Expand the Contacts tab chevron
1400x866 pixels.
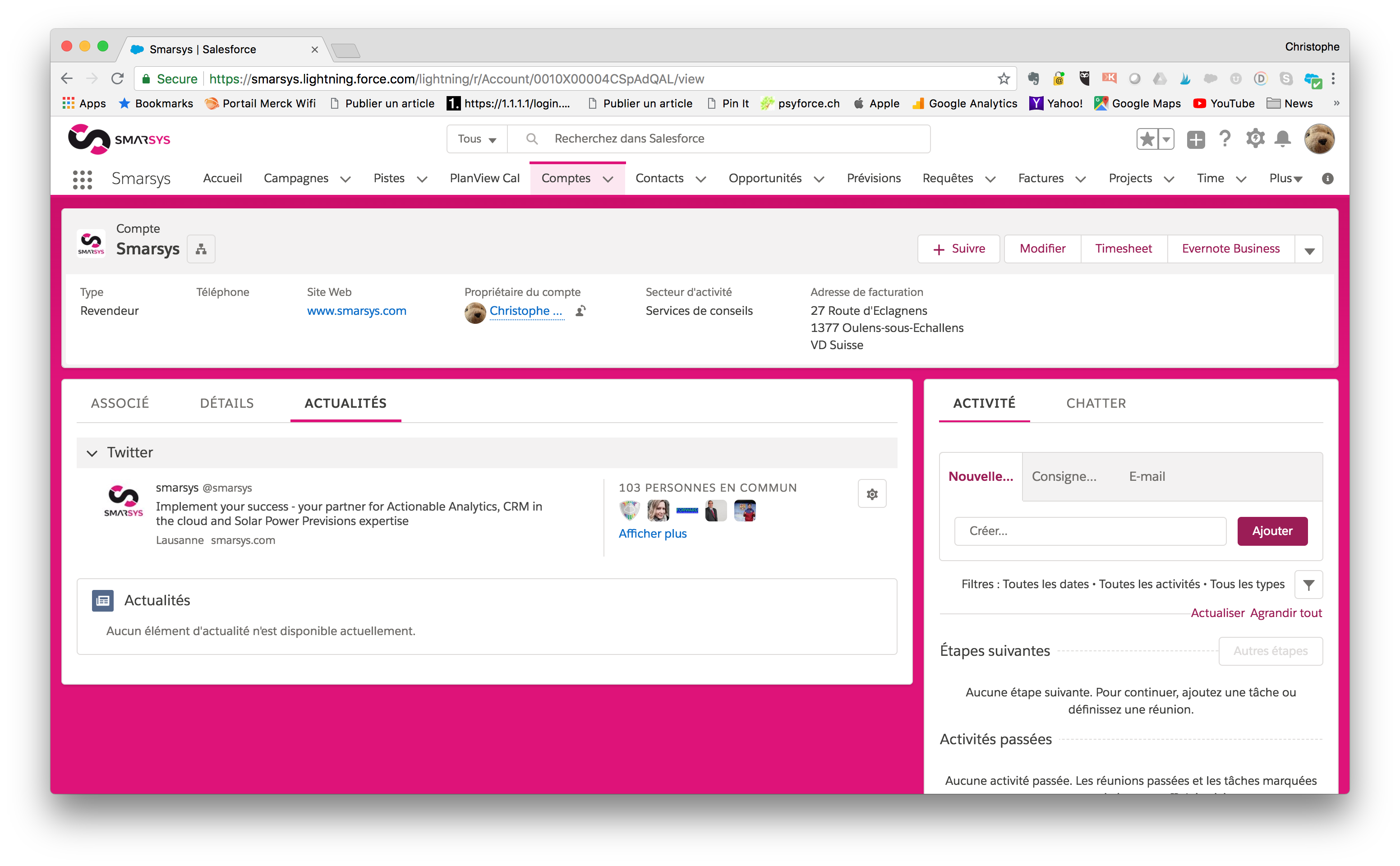pos(701,179)
